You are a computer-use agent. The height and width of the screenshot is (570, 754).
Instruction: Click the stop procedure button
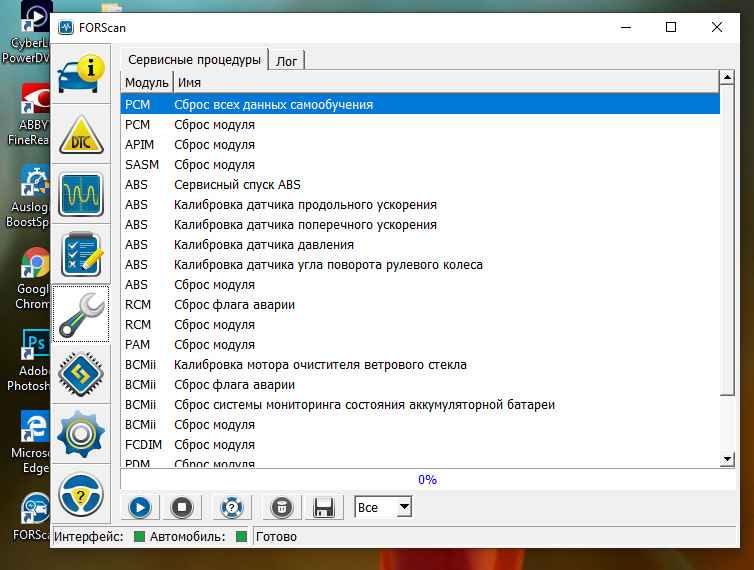(182, 507)
